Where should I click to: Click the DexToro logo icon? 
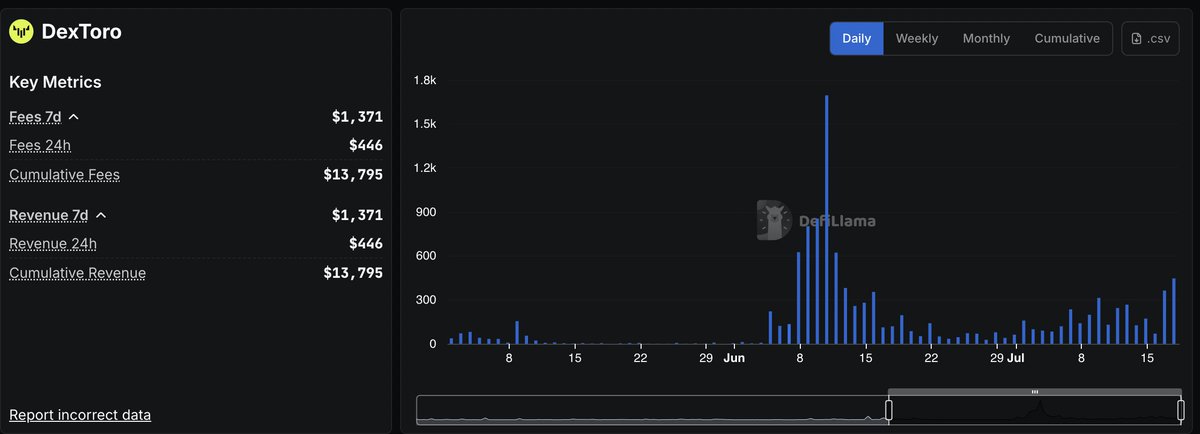(x=21, y=32)
